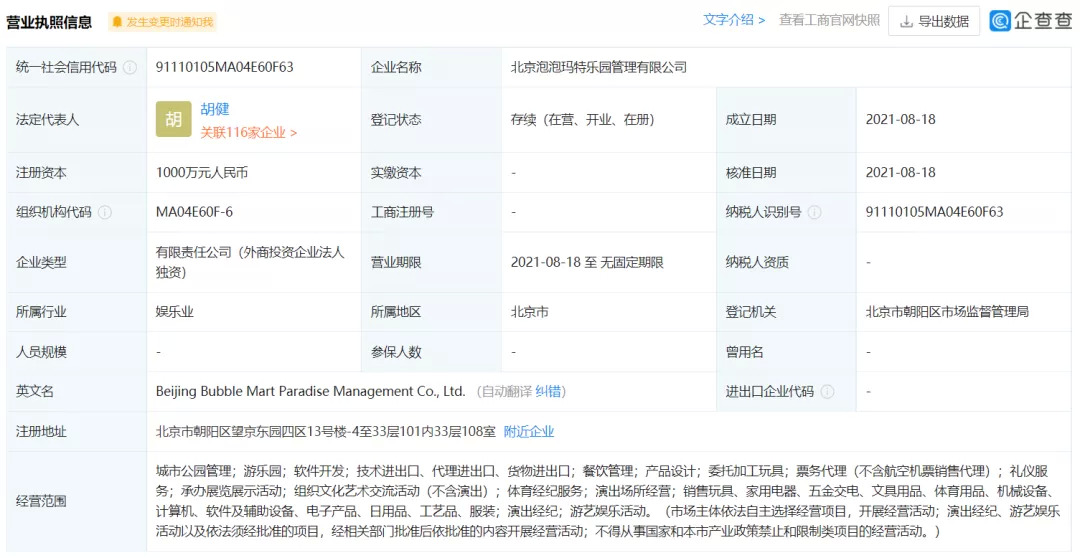Click 纠错 link beside English name
1080x558 pixels.
click(548, 391)
